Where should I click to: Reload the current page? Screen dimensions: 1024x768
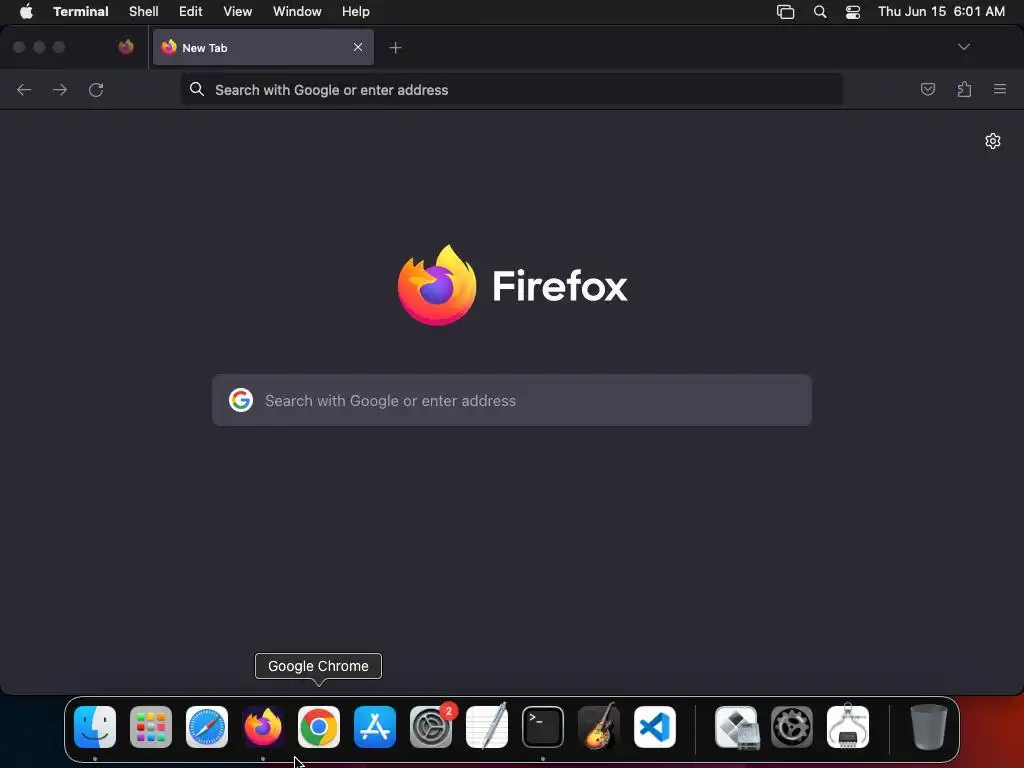[96, 89]
